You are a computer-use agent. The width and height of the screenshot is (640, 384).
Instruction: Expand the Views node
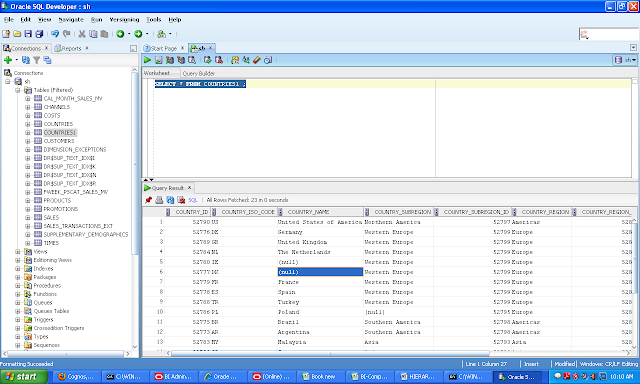tap(18, 252)
